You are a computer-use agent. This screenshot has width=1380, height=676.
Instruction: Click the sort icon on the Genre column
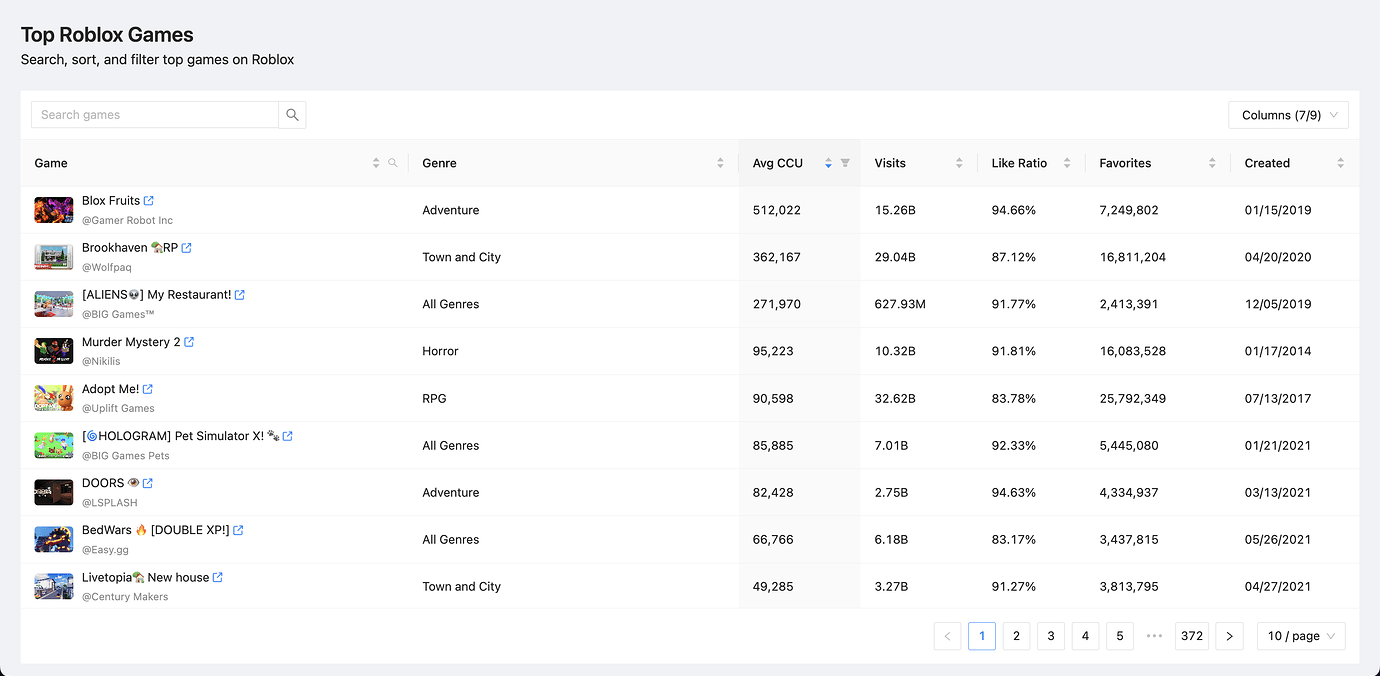719,162
